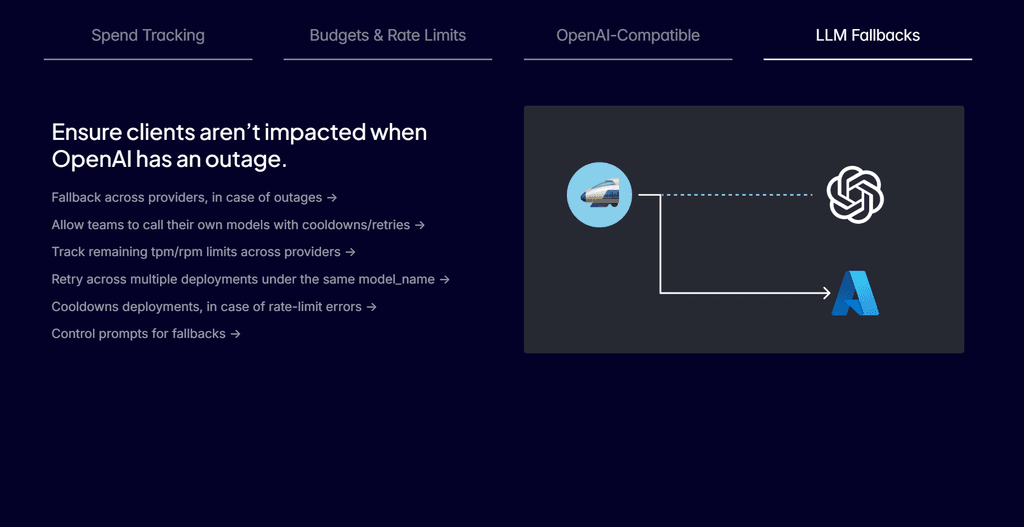The width and height of the screenshot is (1024, 527).
Task: Open 'Fallback across providers, in case of outages' link
Action: click(187, 198)
